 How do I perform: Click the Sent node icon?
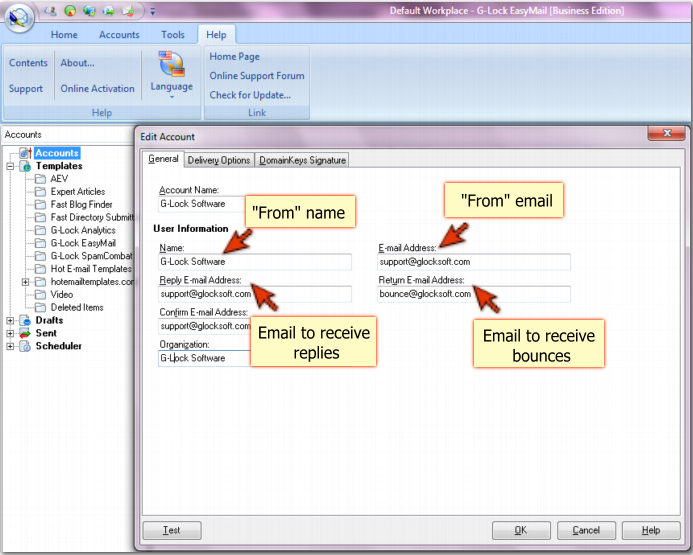[x=26, y=333]
